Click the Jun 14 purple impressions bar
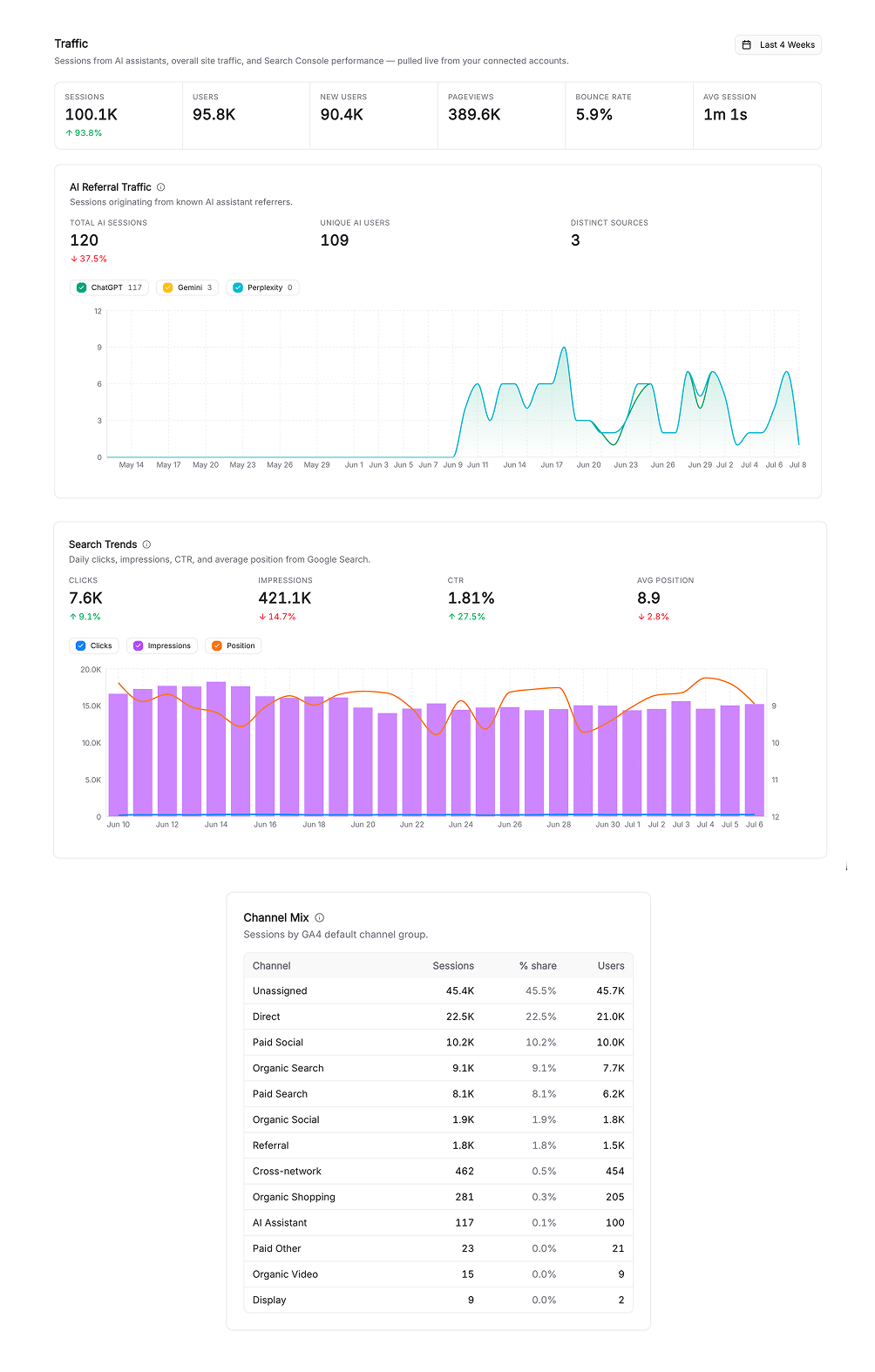 (x=216, y=749)
